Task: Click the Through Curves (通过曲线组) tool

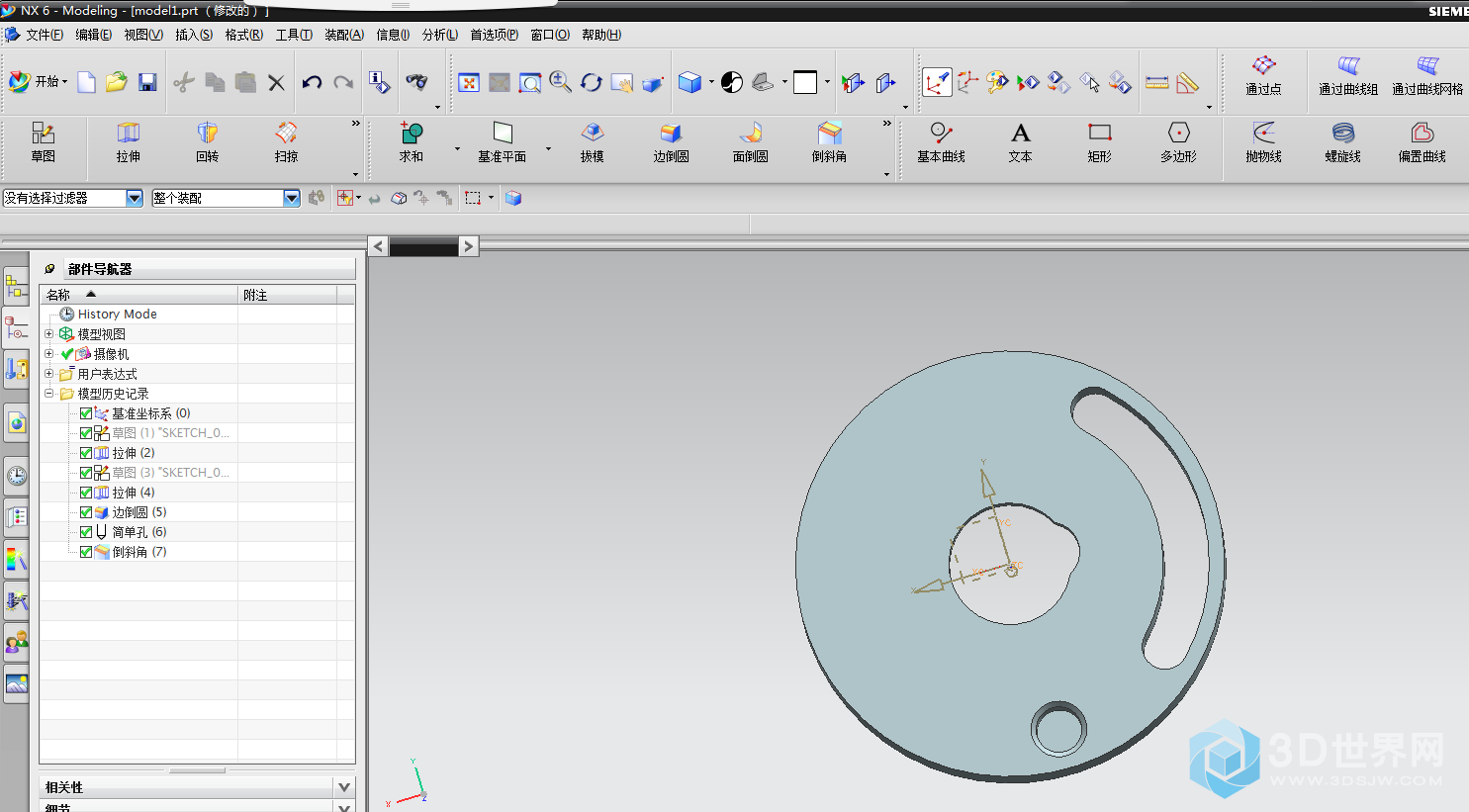Action: point(1348,75)
